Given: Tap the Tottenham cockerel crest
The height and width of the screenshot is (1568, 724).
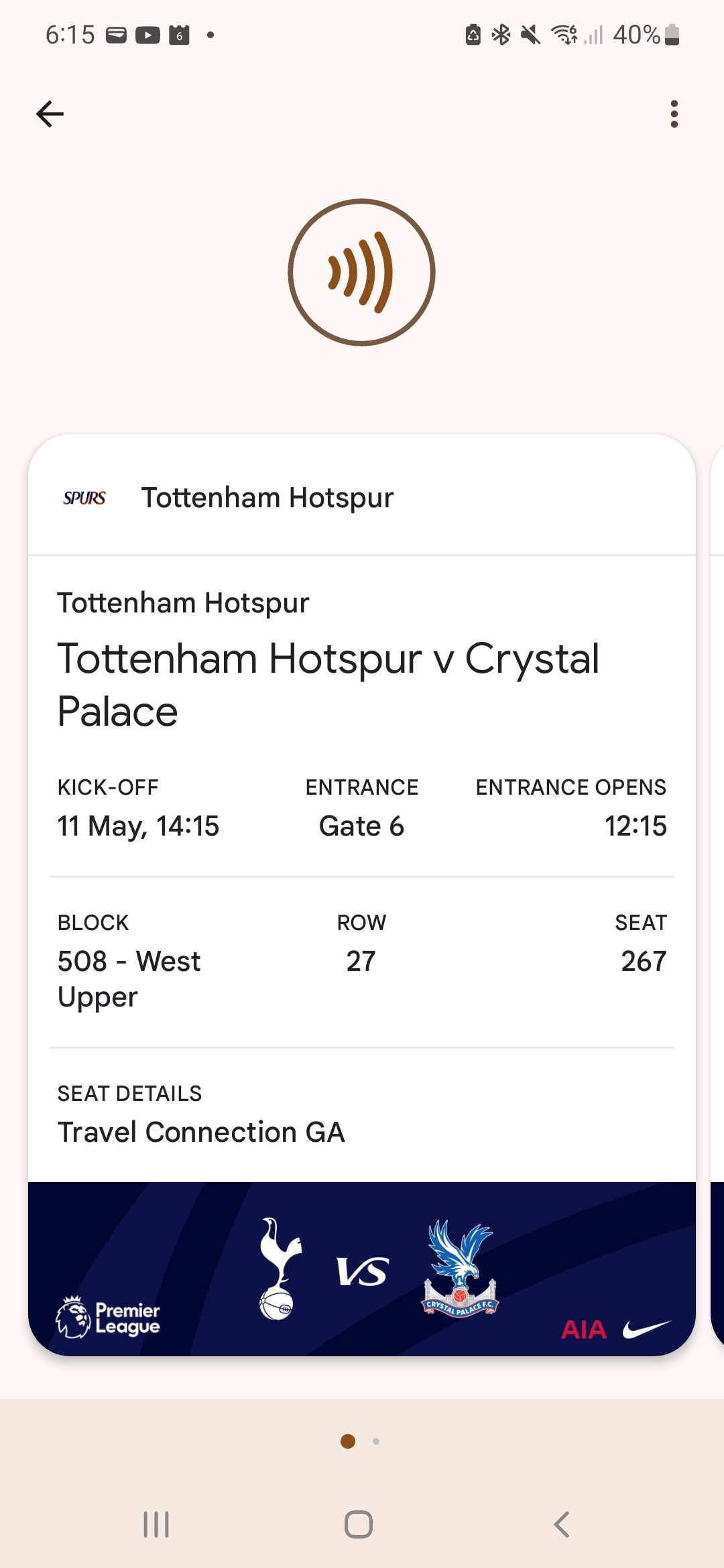Looking at the screenshot, I should click(278, 1268).
